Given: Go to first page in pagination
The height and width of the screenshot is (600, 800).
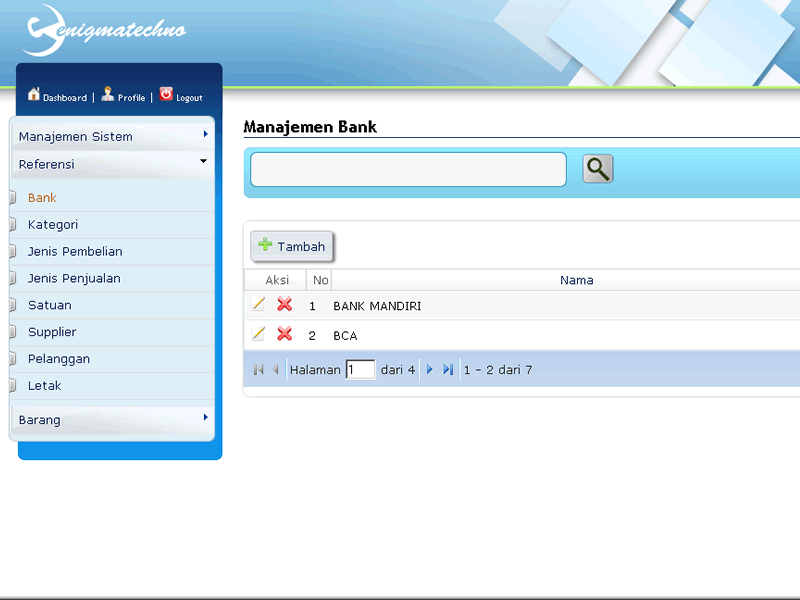Looking at the screenshot, I should pos(259,369).
